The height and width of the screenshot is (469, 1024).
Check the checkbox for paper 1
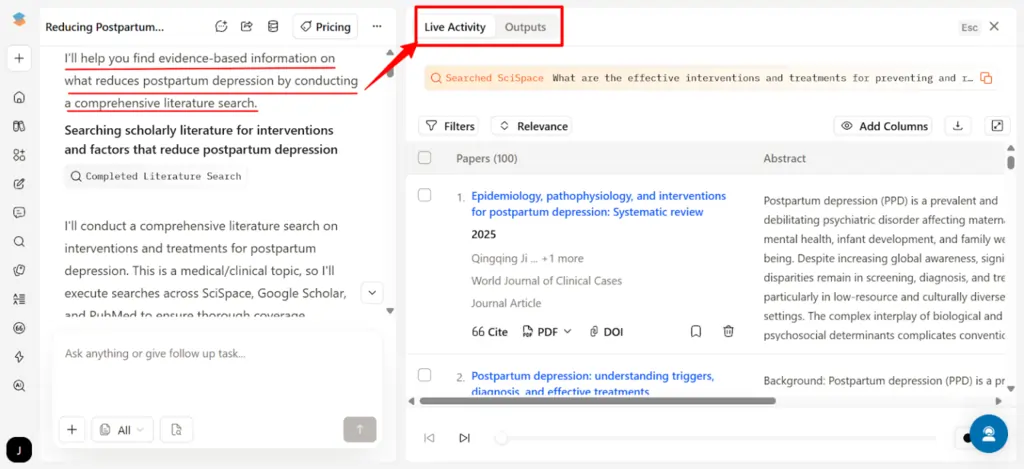424,195
